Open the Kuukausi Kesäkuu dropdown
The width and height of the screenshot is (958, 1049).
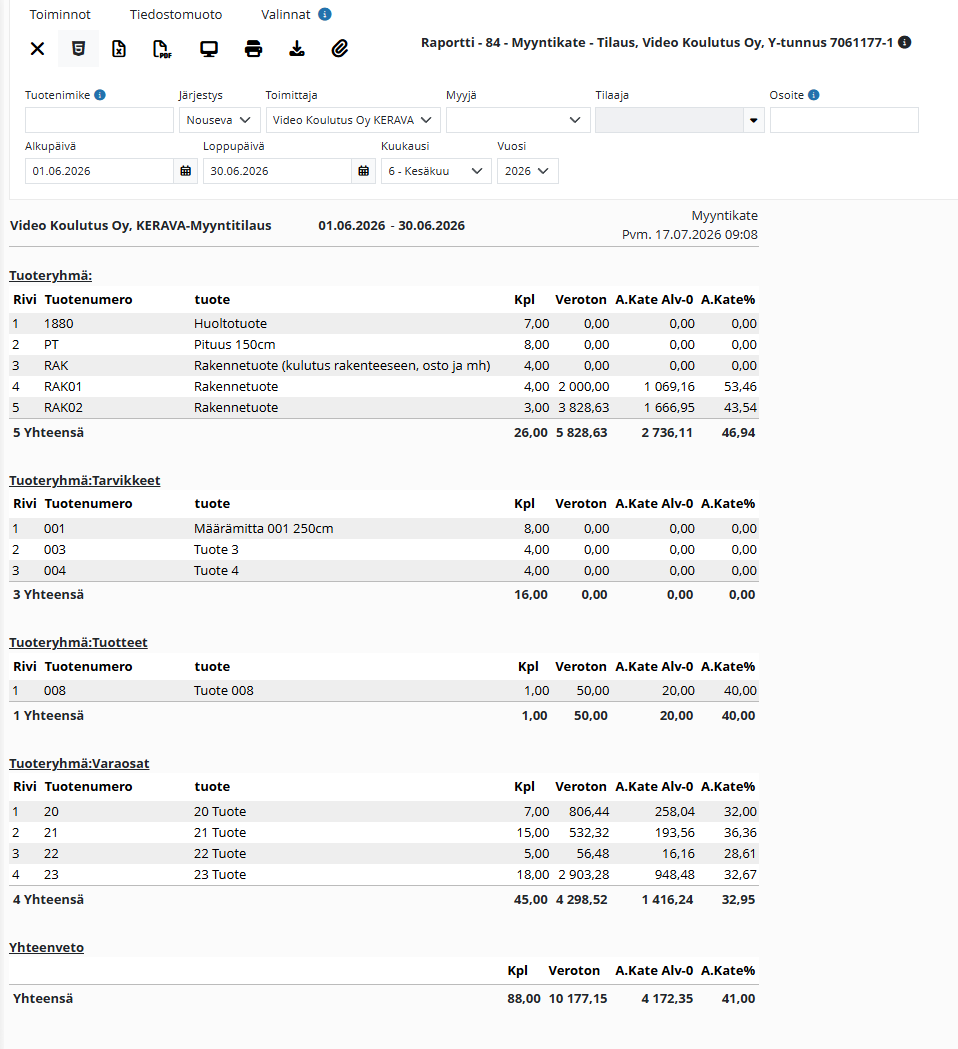(436, 171)
